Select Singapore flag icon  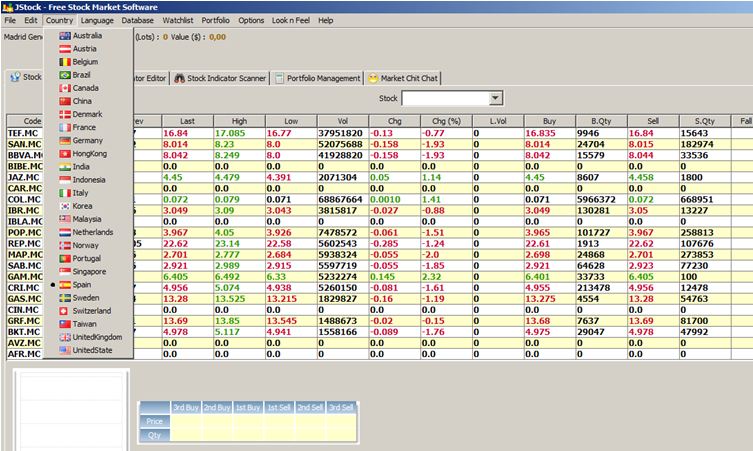(65, 271)
